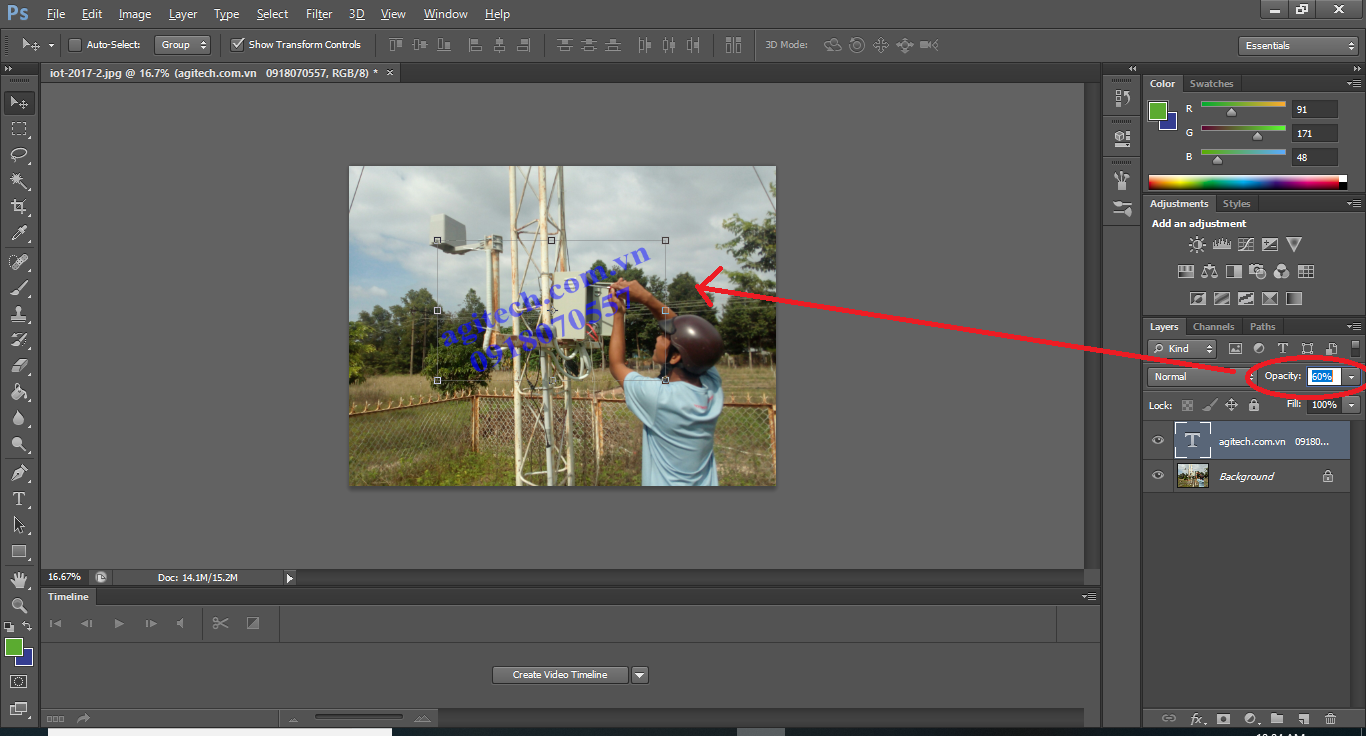
Task: Click the Create Video Timeline button
Action: pos(560,675)
